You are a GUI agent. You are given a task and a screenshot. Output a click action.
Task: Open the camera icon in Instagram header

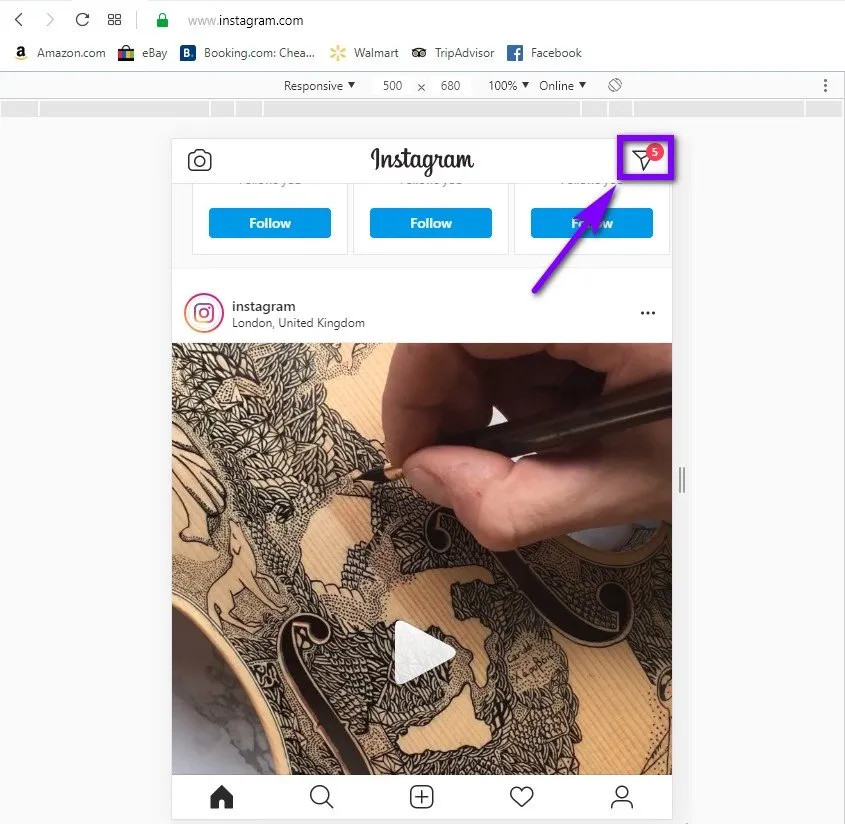(199, 161)
